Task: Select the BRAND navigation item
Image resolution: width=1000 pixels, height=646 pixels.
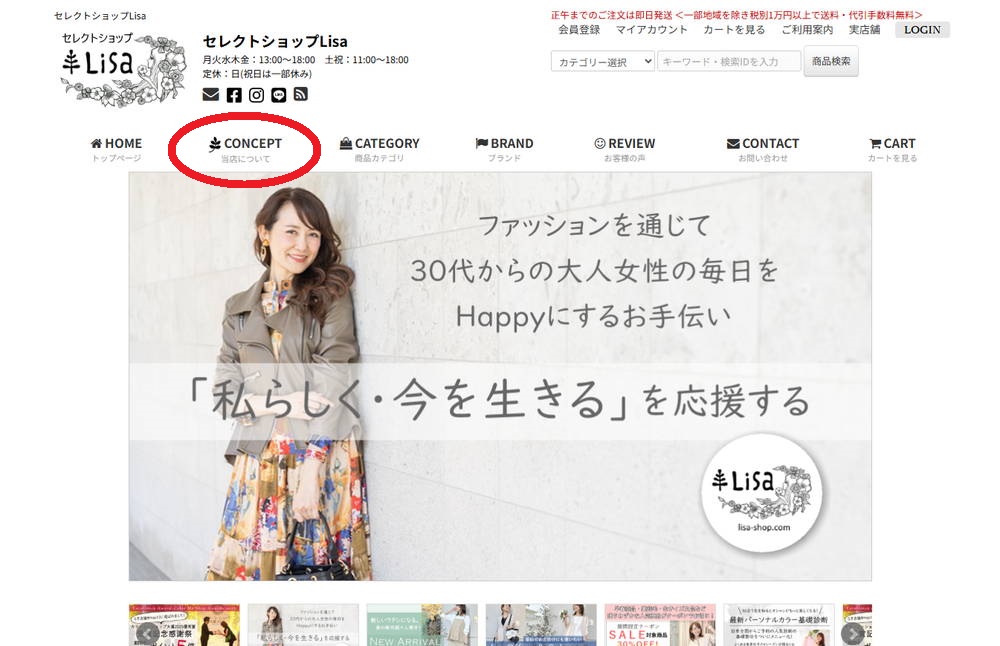Action: click(504, 144)
